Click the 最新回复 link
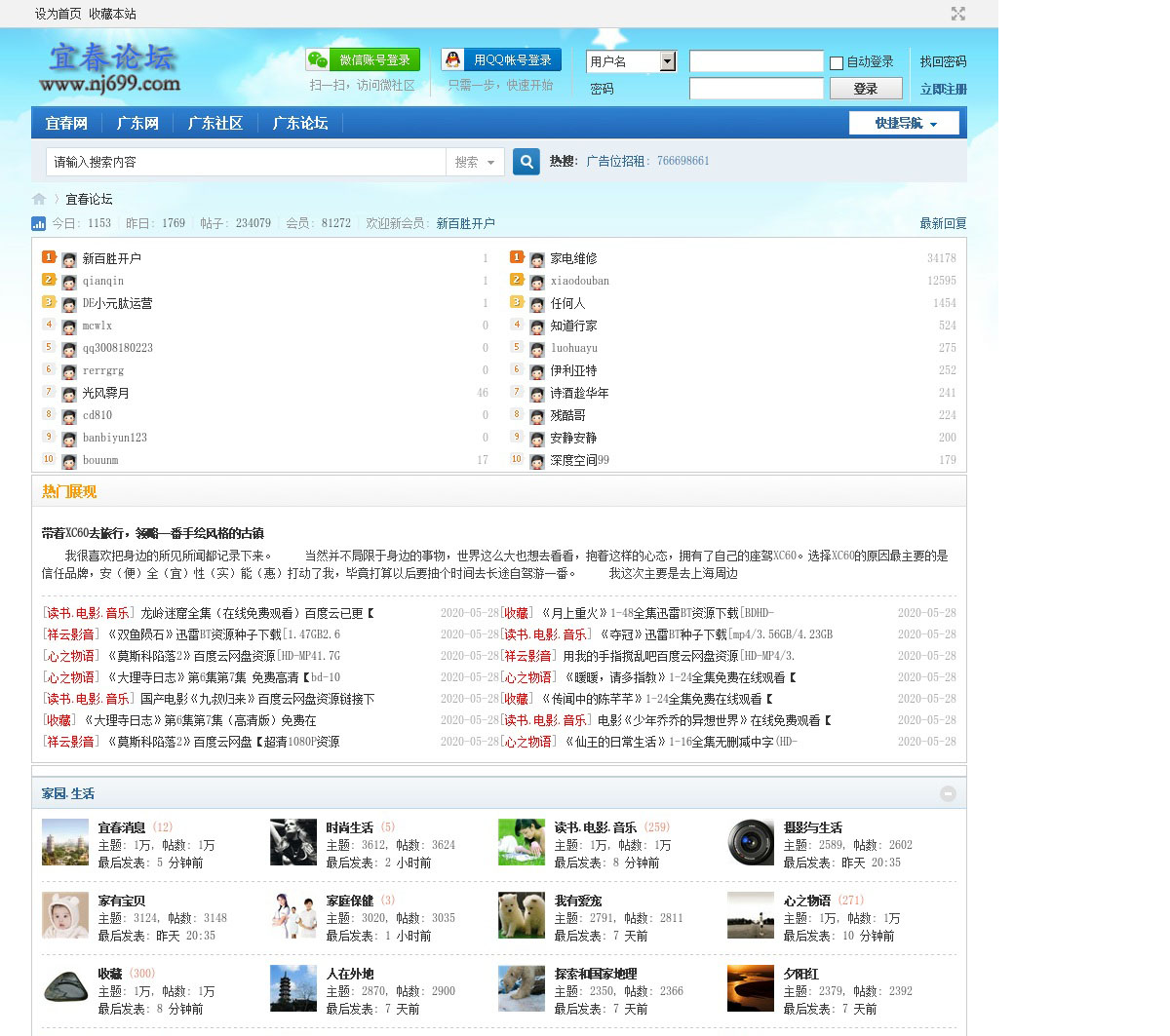Viewport: 1170px width, 1036px height. coord(943,223)
